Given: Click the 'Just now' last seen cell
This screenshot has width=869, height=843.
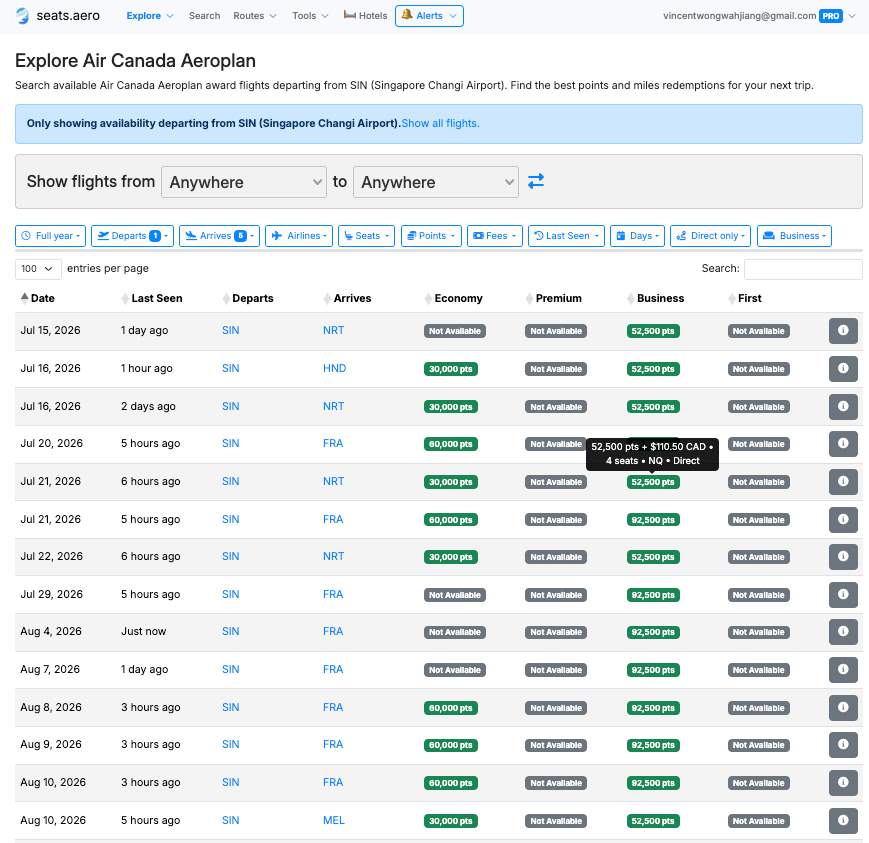Looking at the screenshot, I should coord(144,631).
